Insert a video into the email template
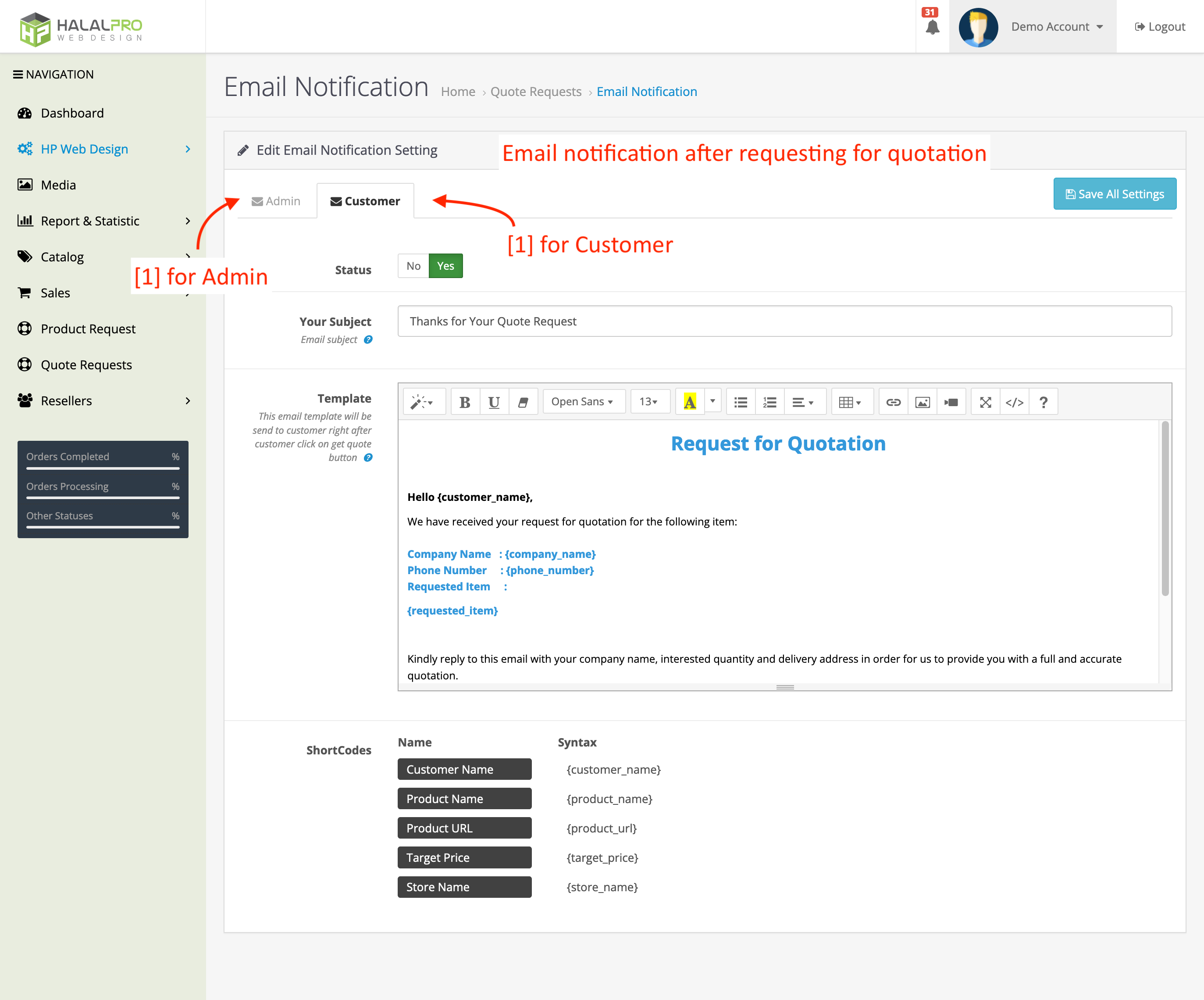 click(951, 401)
